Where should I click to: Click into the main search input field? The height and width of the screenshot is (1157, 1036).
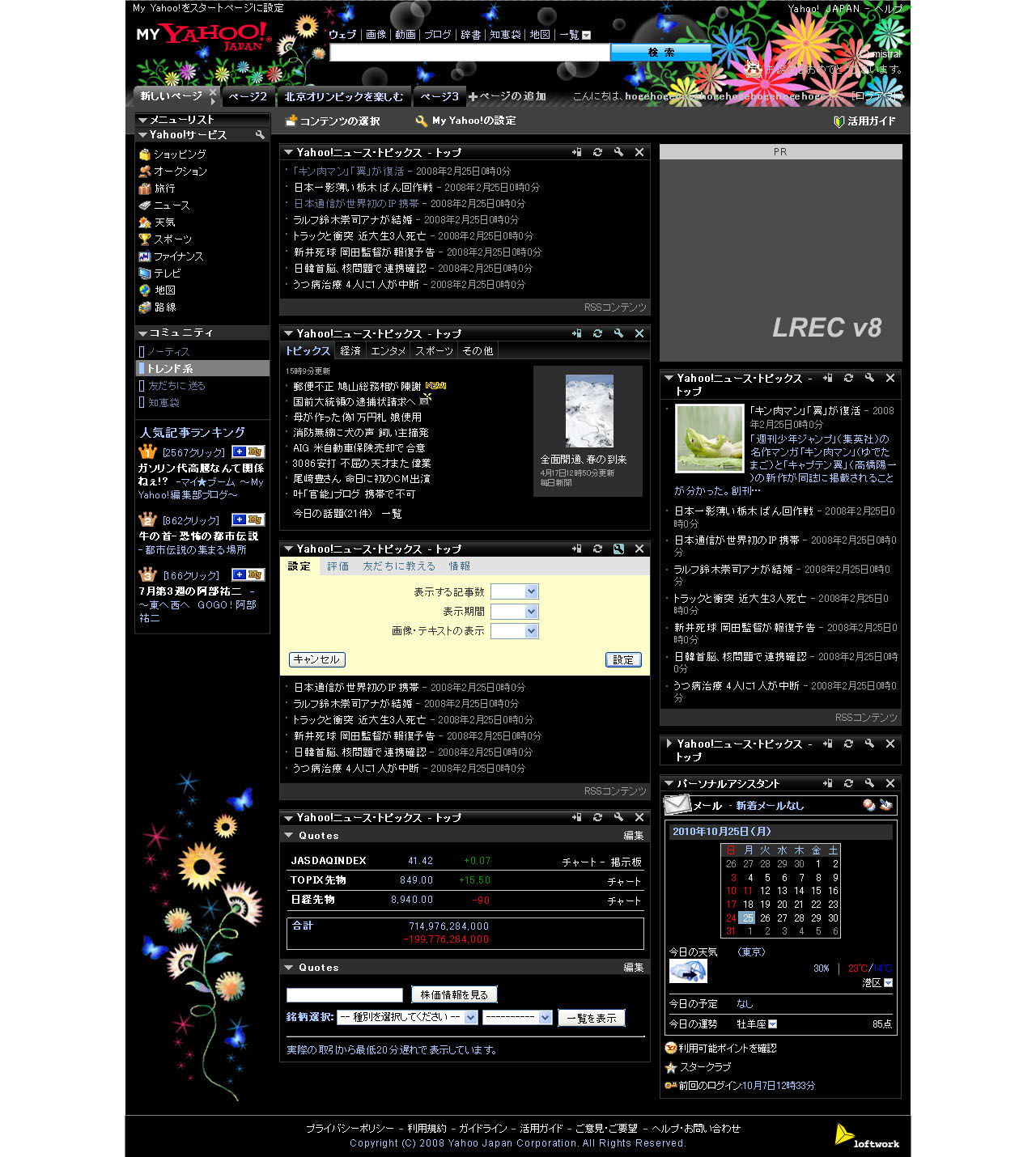click(x=469, y=53)
